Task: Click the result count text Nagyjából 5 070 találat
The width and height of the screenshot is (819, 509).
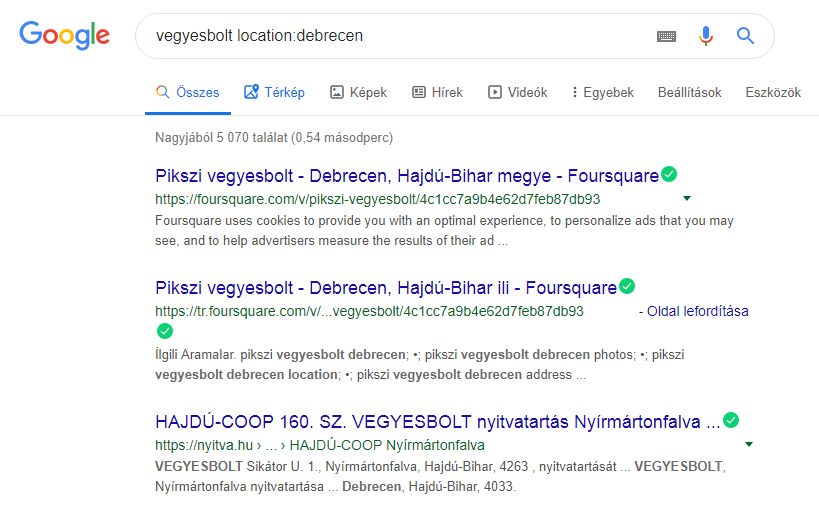Action: pyautogui.click(x=274, y=137)
